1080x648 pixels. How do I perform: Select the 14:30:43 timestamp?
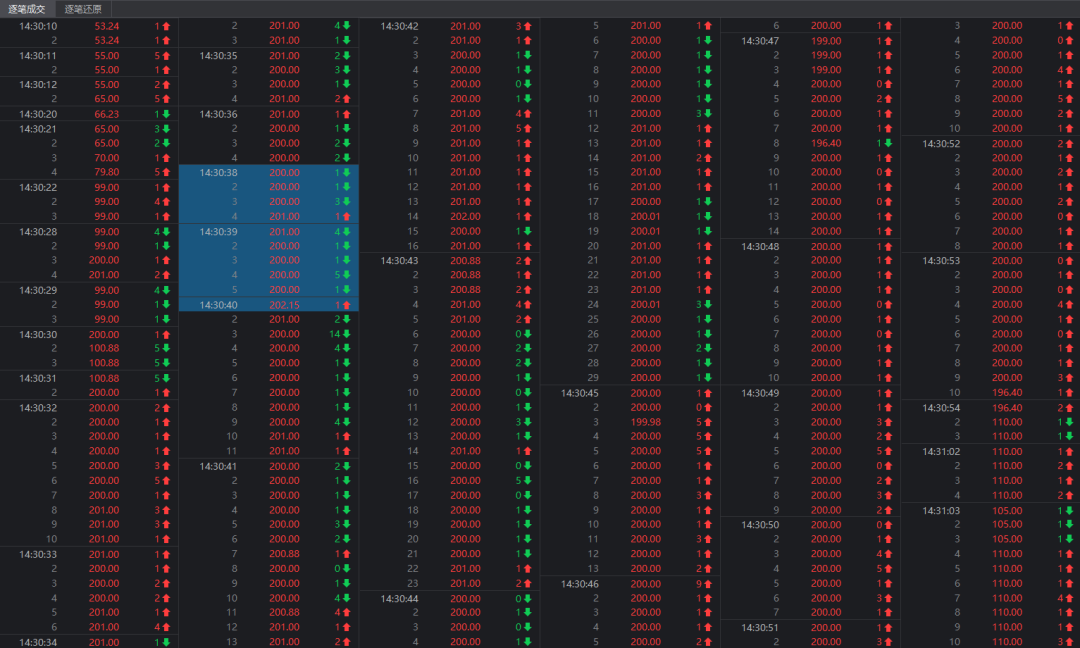[x=399, y=261]
